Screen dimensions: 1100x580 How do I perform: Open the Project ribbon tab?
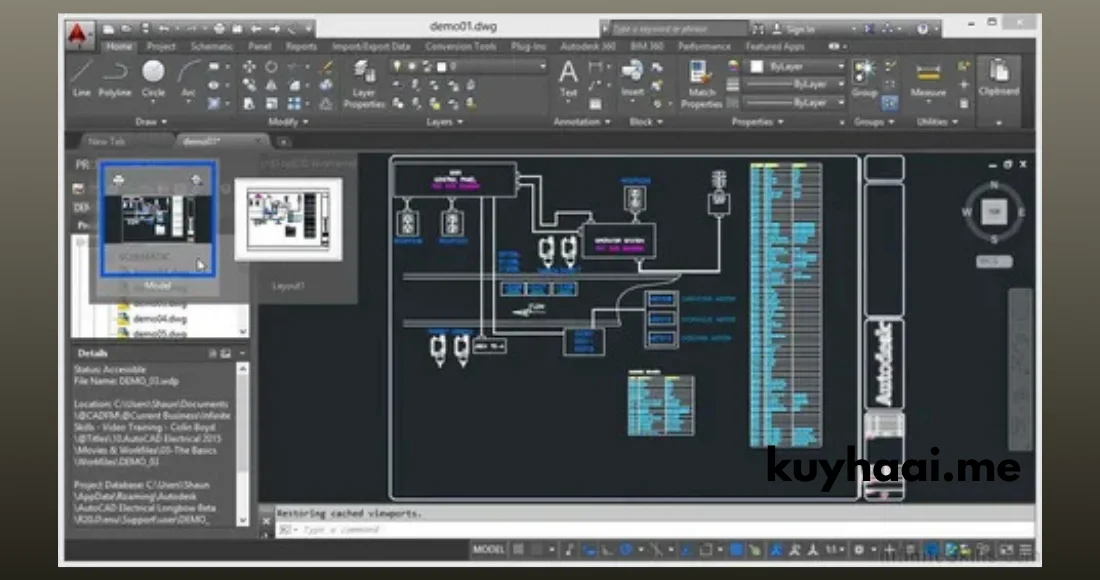[x=161, y=46]
